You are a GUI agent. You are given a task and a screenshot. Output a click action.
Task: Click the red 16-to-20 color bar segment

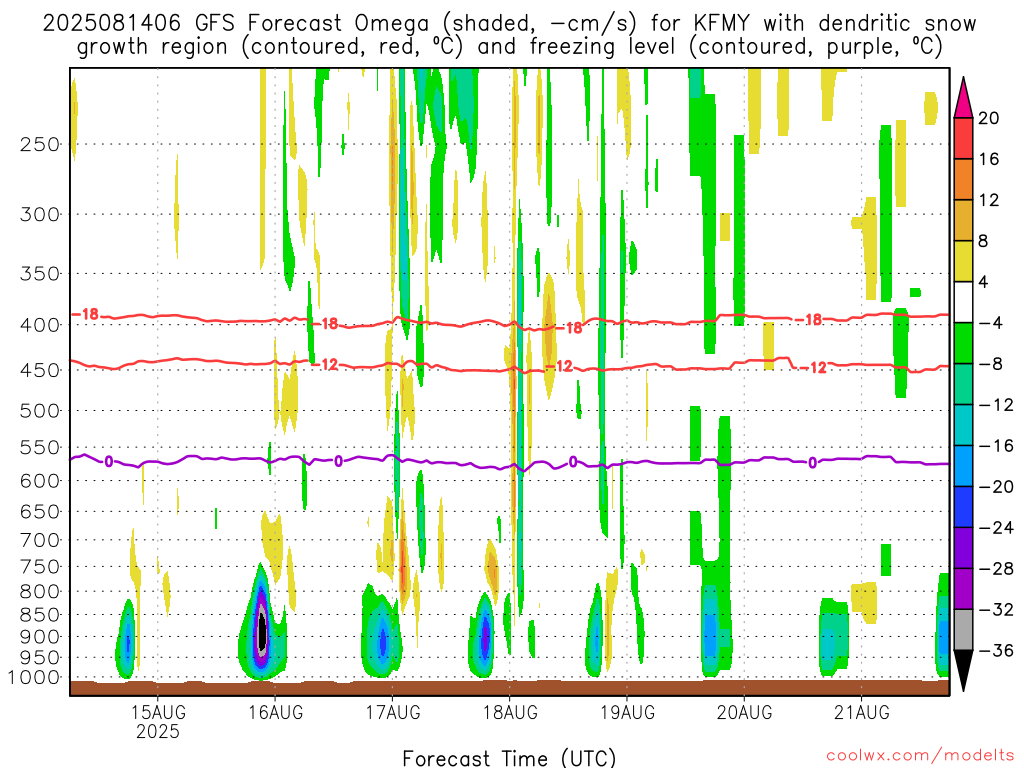pyautogui.click(x=963, y=138)
